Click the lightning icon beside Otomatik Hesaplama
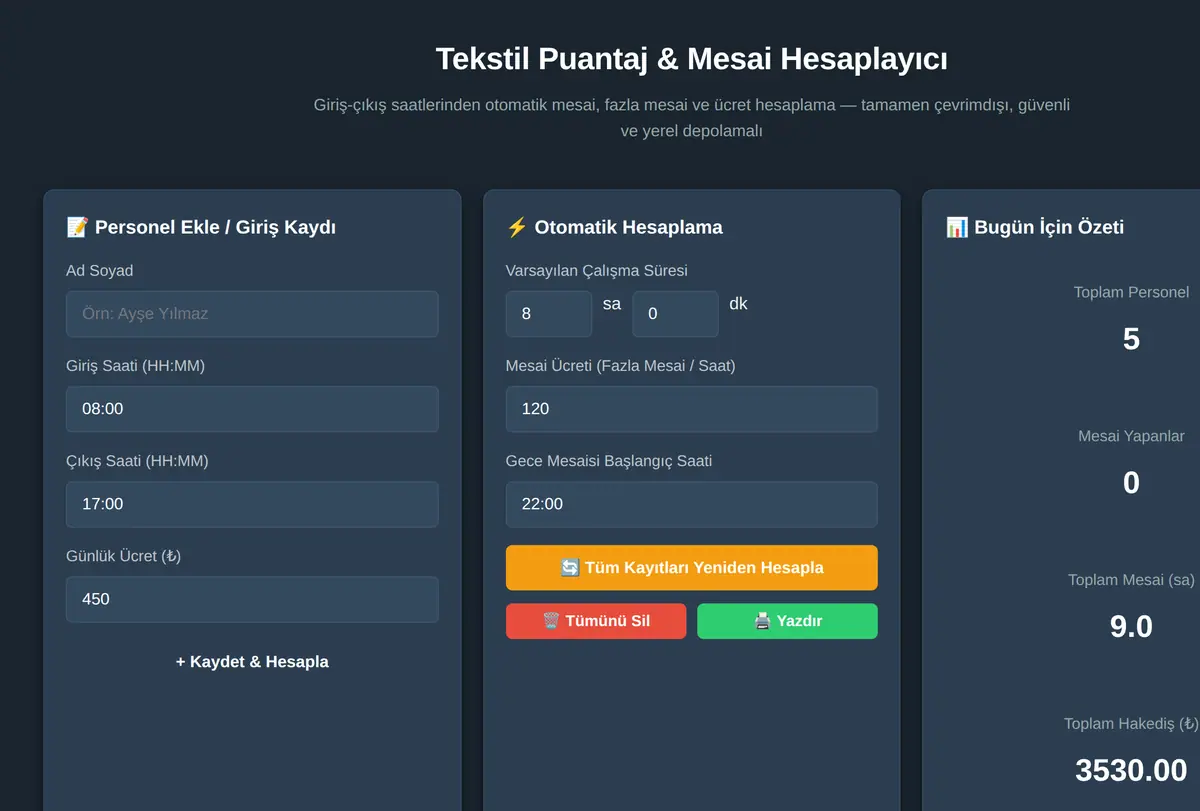 (517, 227)
